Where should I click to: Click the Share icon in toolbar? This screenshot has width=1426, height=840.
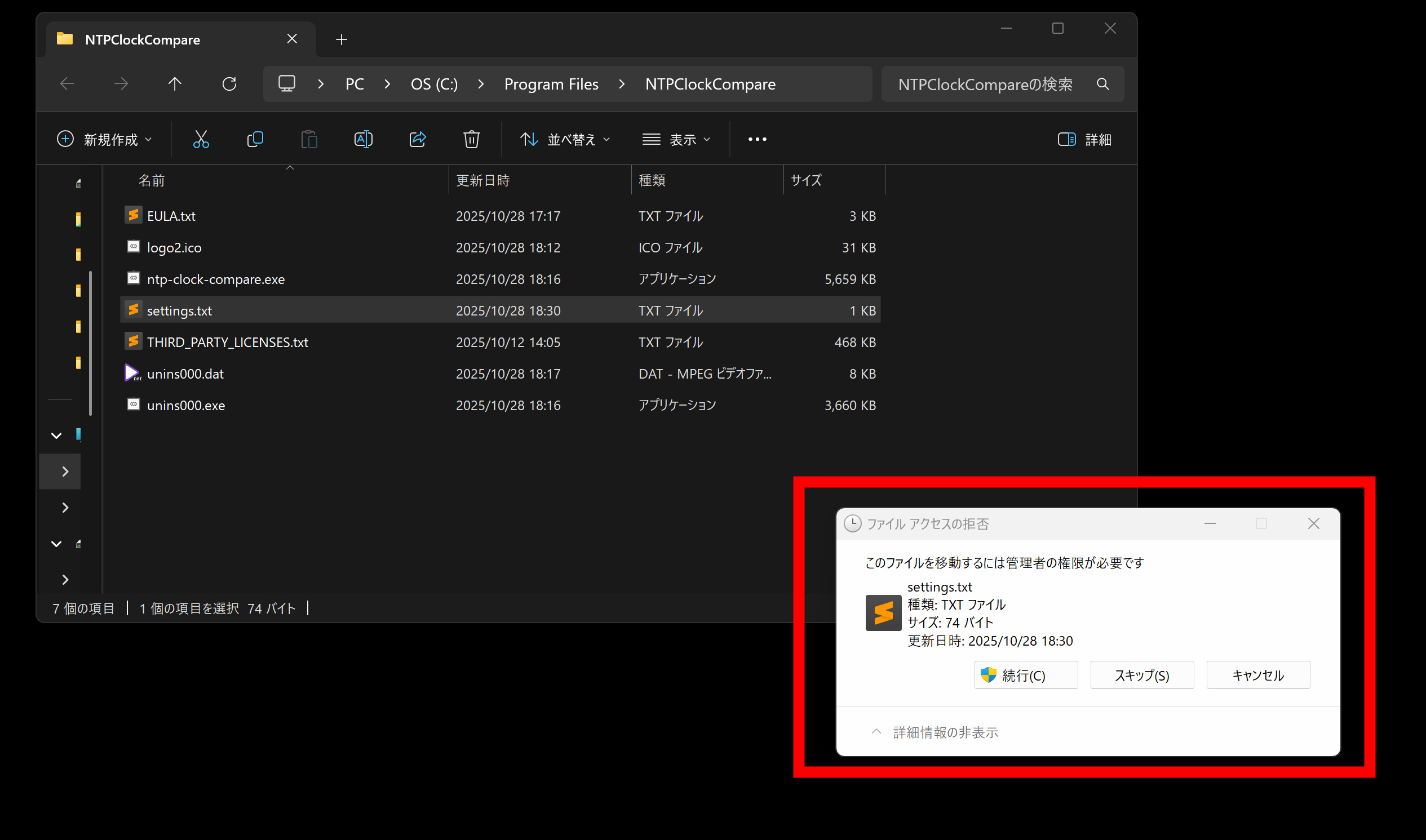[x=418, y=139]
